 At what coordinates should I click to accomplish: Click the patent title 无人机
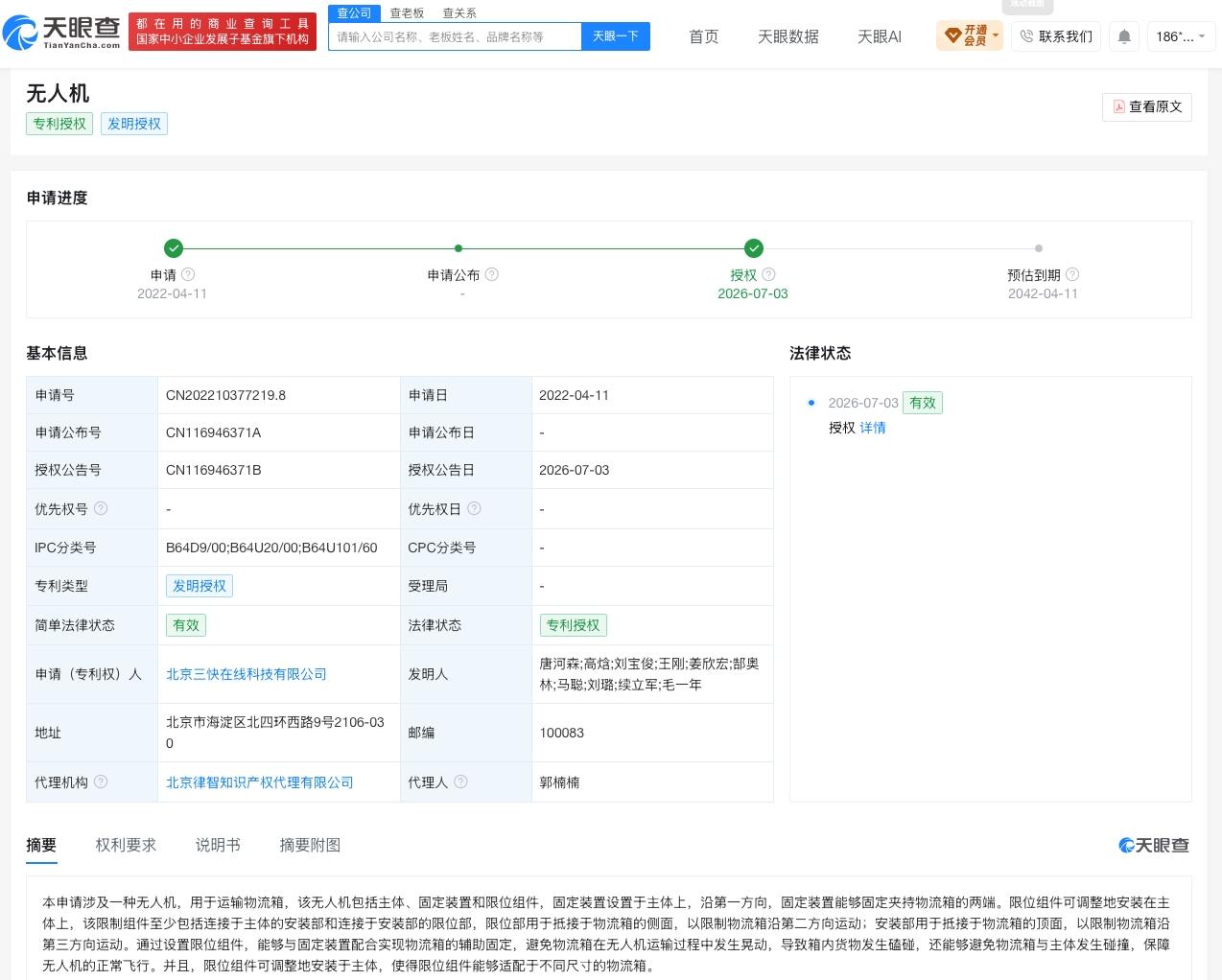(x=58, y=93)
